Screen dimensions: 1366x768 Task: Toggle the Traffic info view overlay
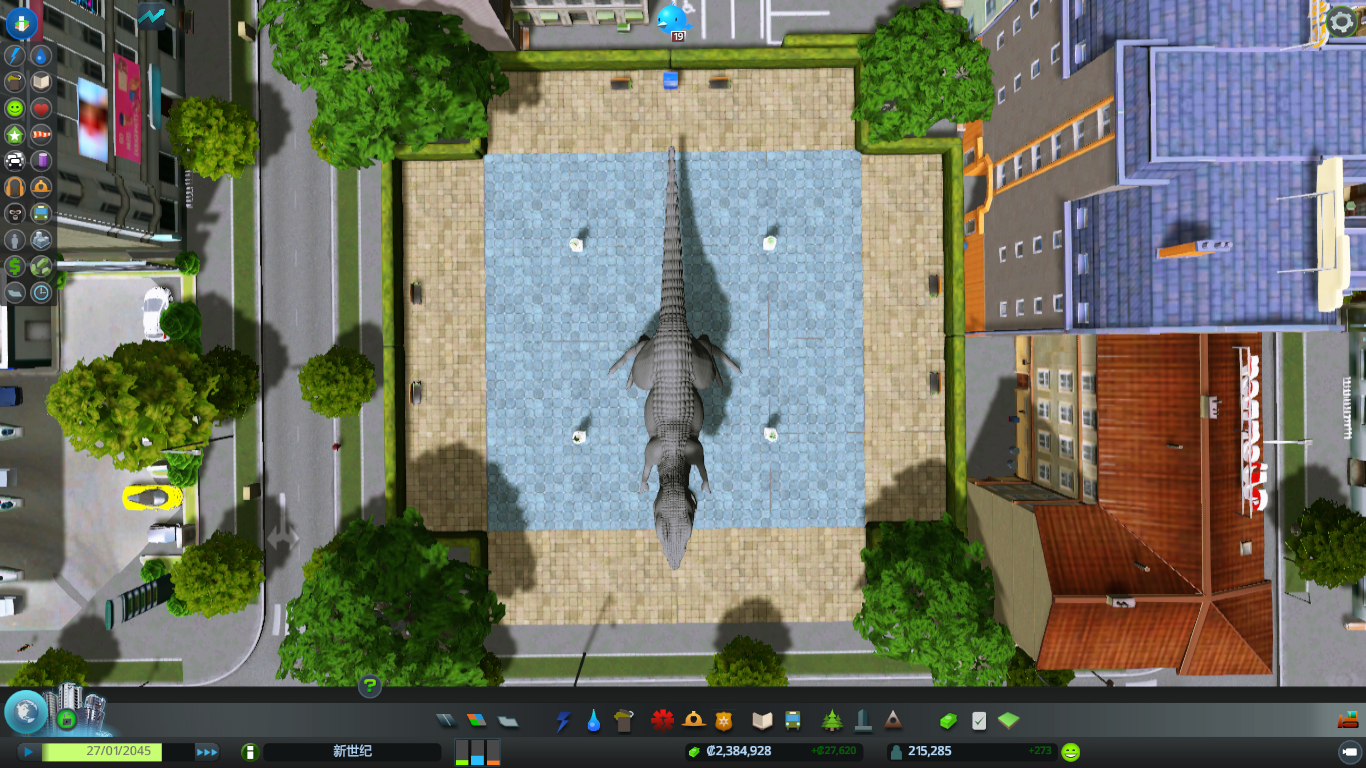pos(14,160)
